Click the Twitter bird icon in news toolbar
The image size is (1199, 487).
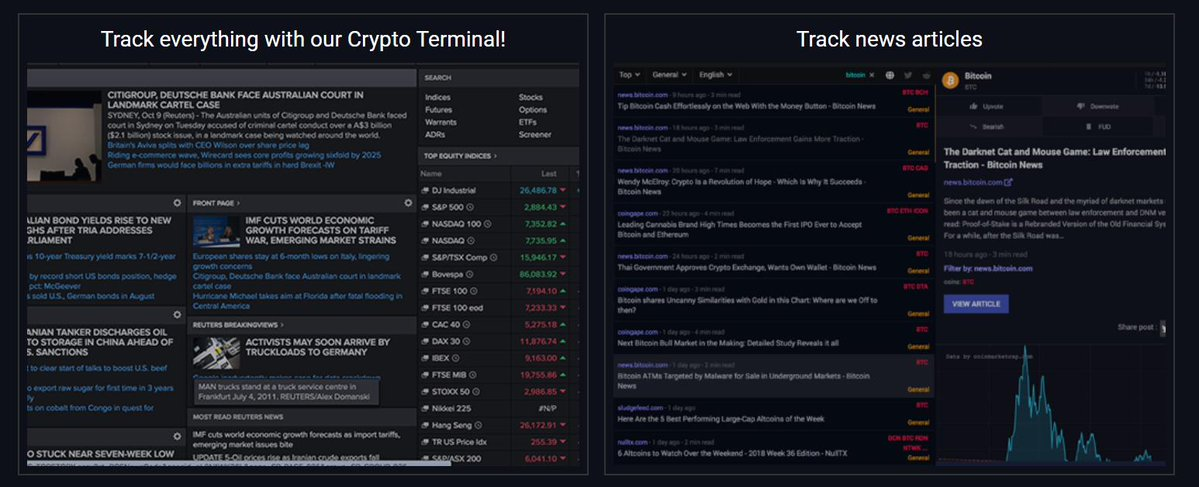click(908, 75)
